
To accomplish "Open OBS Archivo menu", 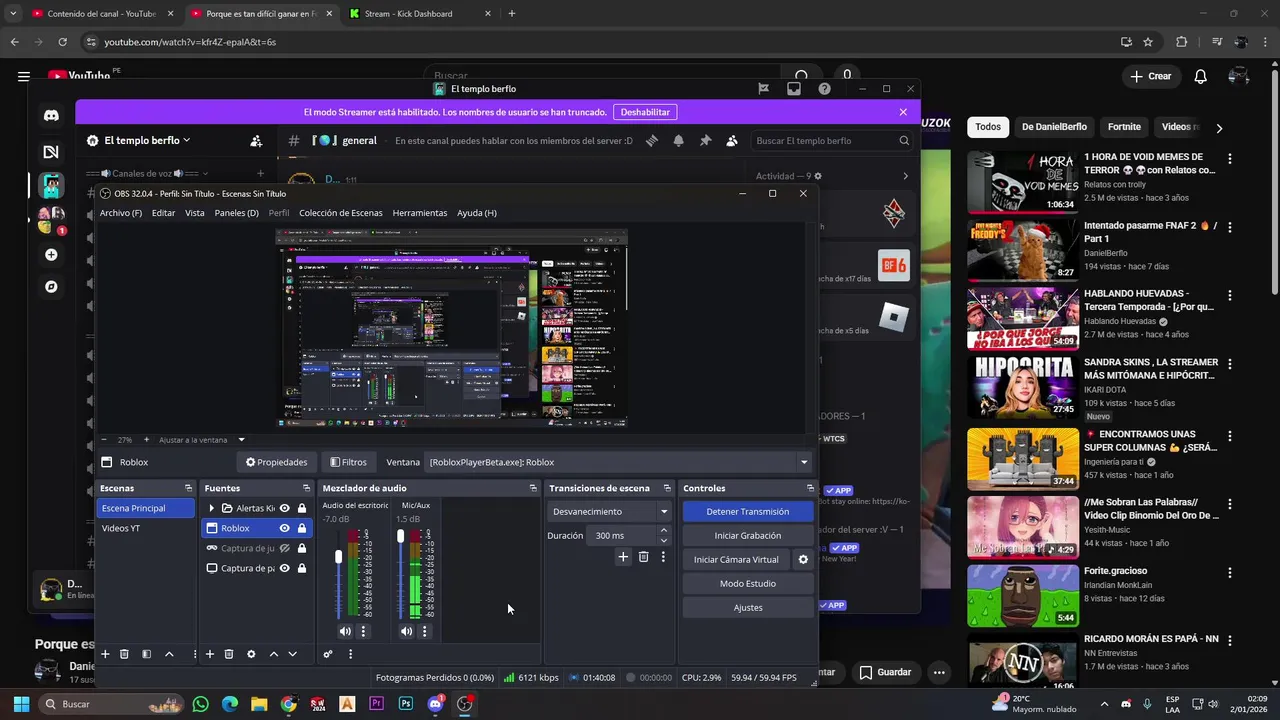I will pyautogui.click(x=120, y=213).
